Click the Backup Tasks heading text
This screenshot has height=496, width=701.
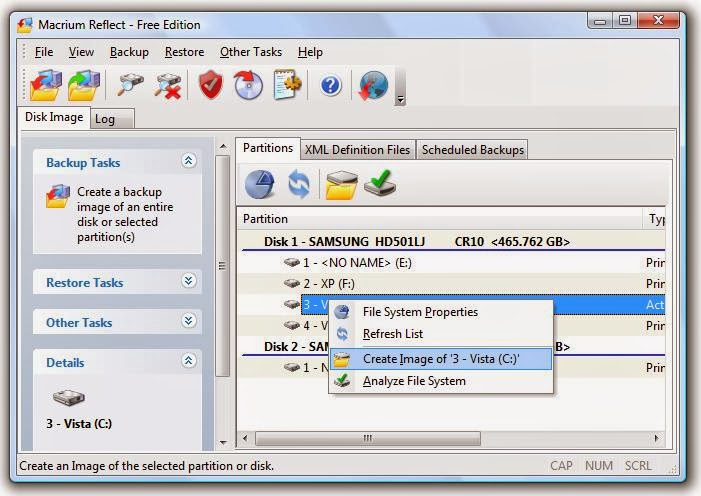coord(83,163)
